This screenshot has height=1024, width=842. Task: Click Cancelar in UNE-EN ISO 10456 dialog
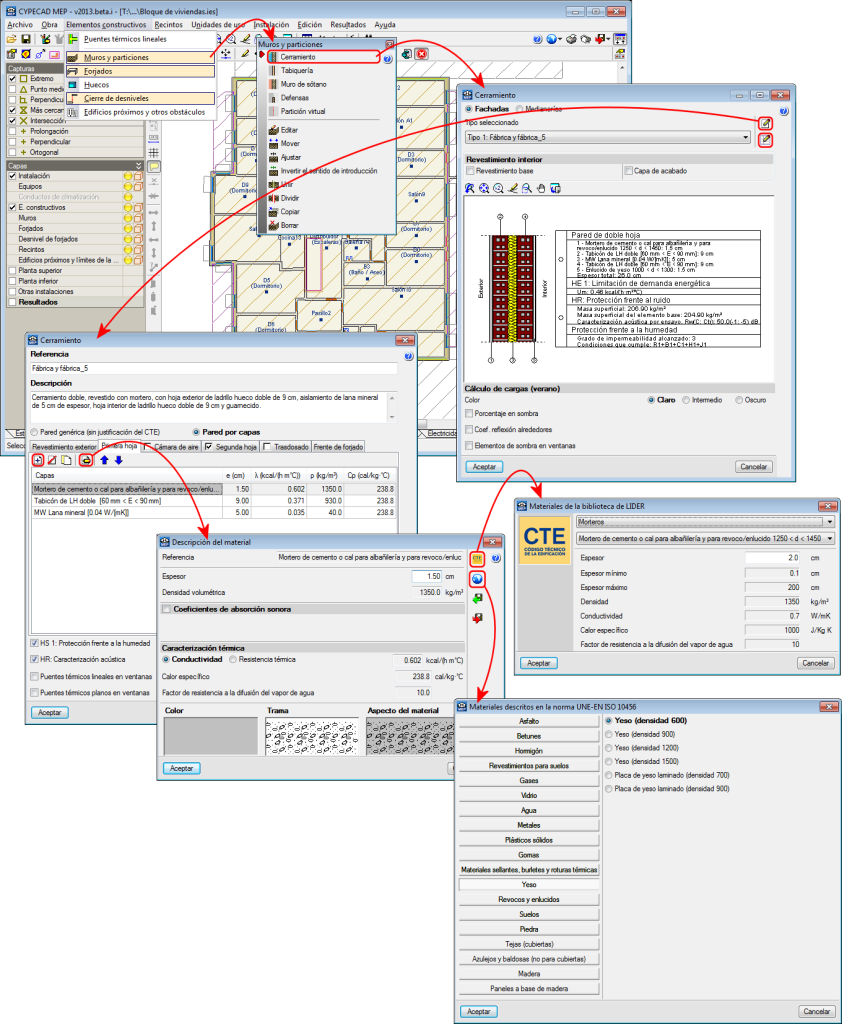[x=817, y=1011]
